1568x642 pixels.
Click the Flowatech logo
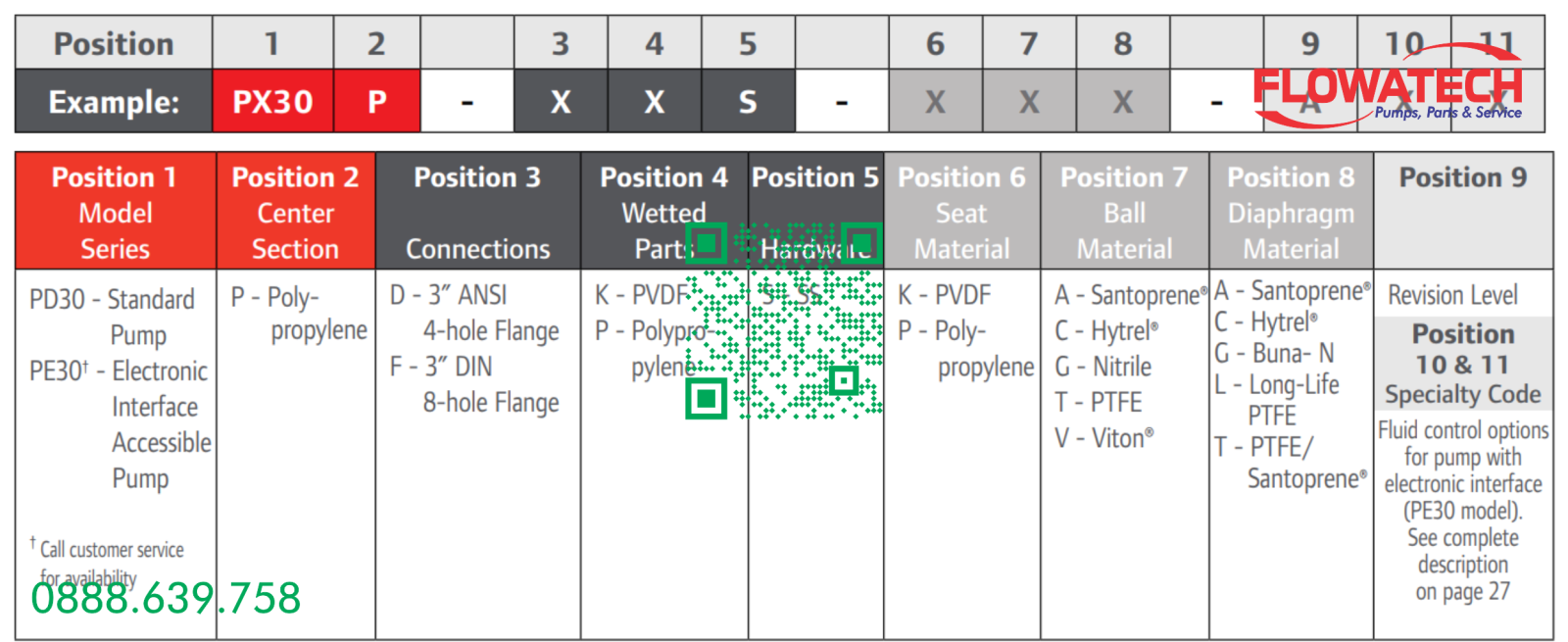coord(1389,86)
